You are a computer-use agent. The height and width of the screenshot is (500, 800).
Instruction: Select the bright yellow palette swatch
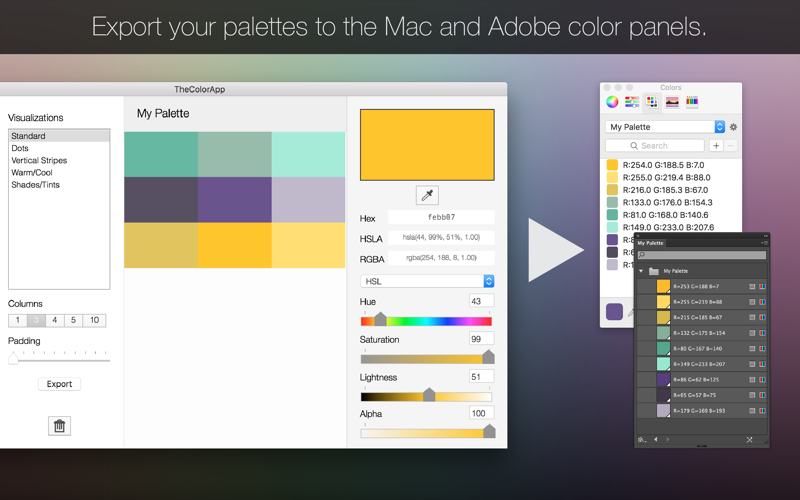point(235,245)
